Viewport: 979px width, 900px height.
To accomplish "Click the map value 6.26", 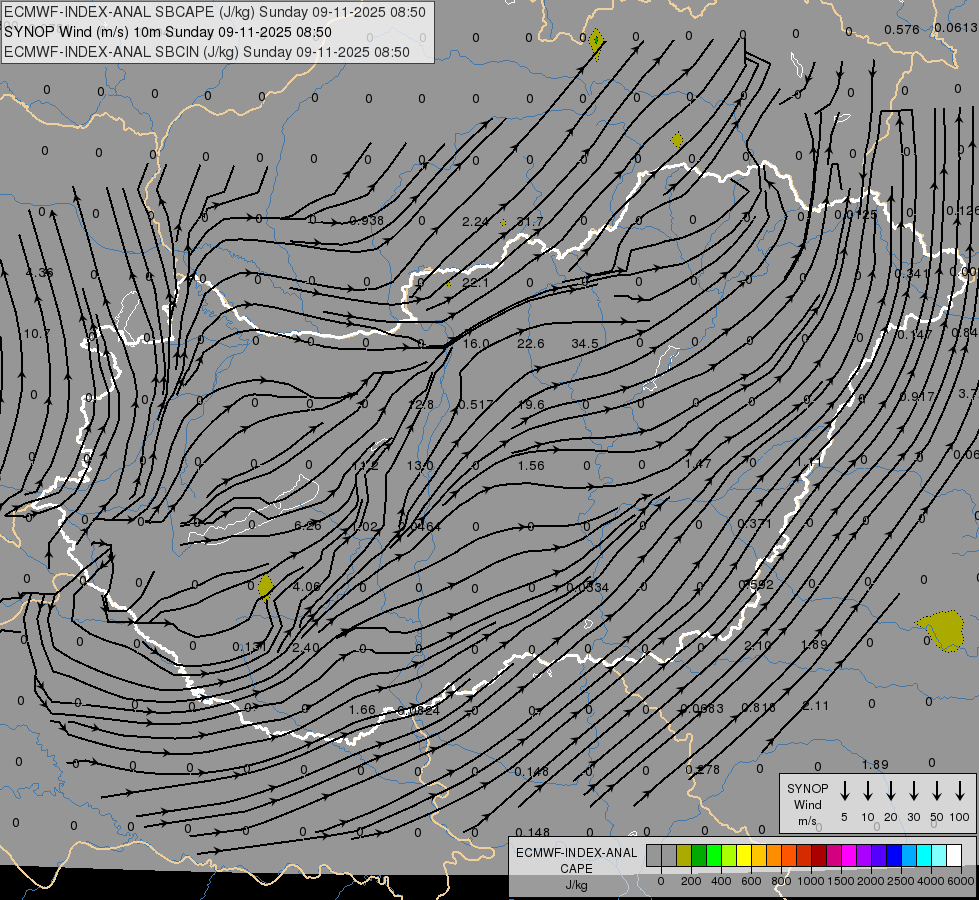I will pyautogui.click(x=308, y=526).
